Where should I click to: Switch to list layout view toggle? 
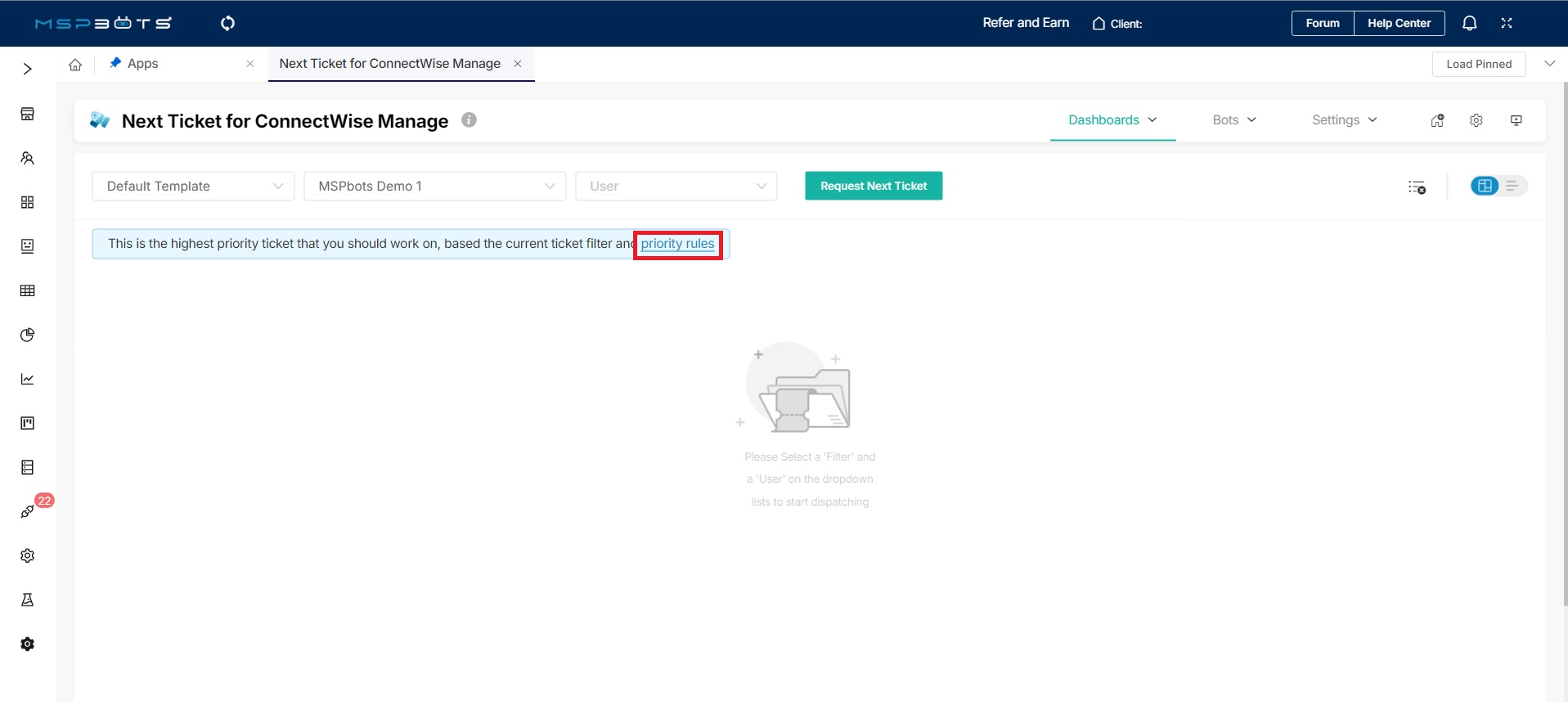[x=1512, y=186]
